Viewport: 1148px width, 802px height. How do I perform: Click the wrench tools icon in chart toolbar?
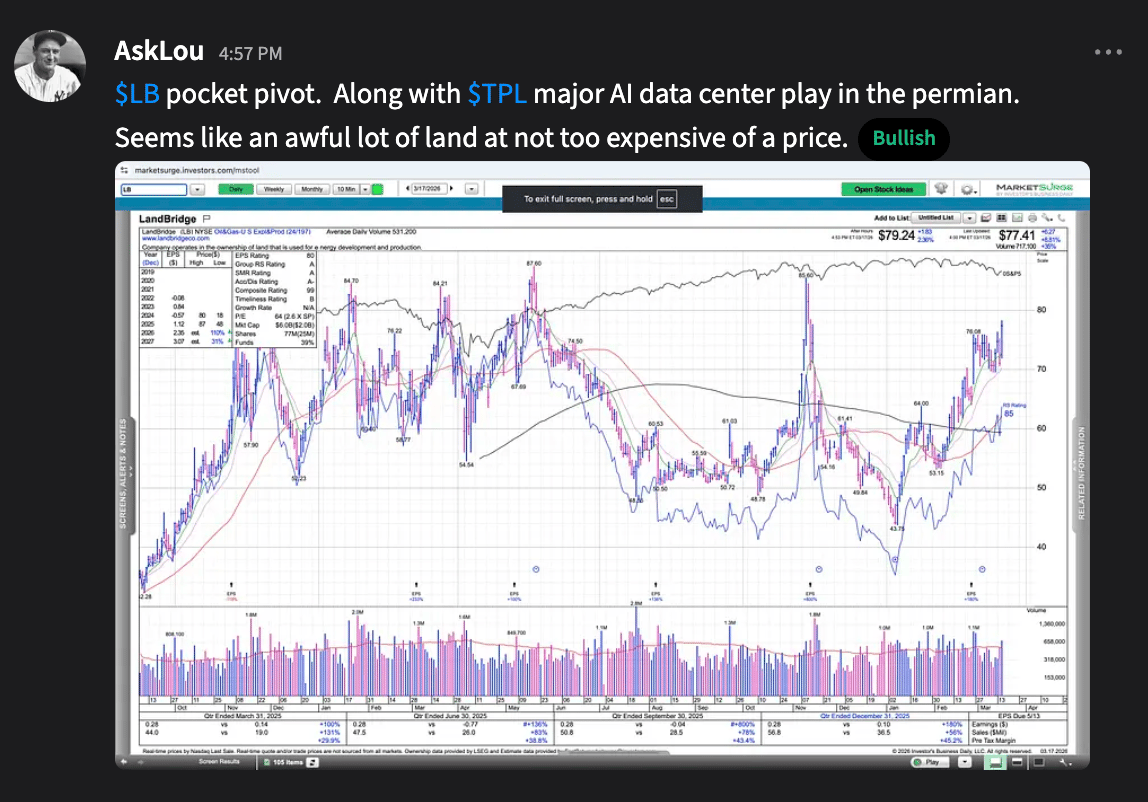[x=1047, y=218]
